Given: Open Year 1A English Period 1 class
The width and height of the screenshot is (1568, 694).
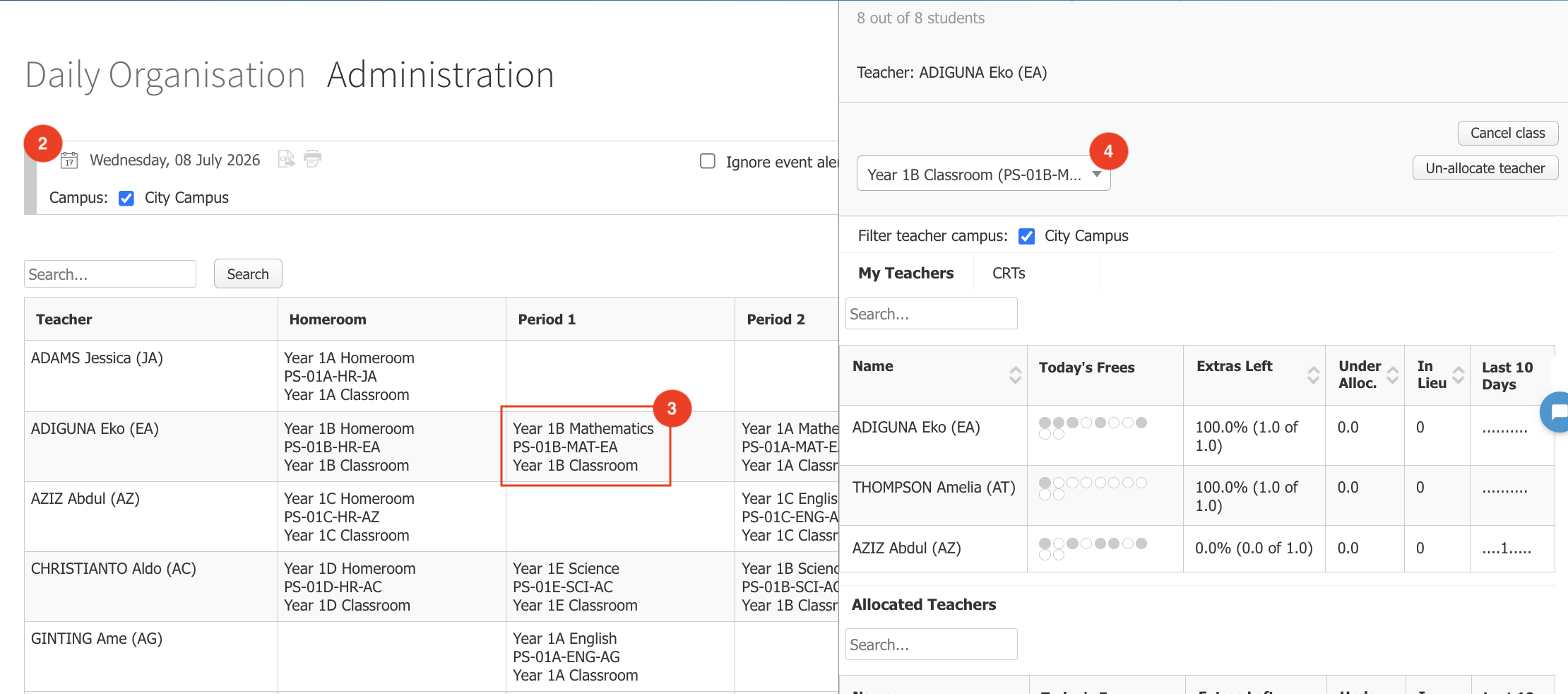Looking at the screenshot, I should [620, 657].
